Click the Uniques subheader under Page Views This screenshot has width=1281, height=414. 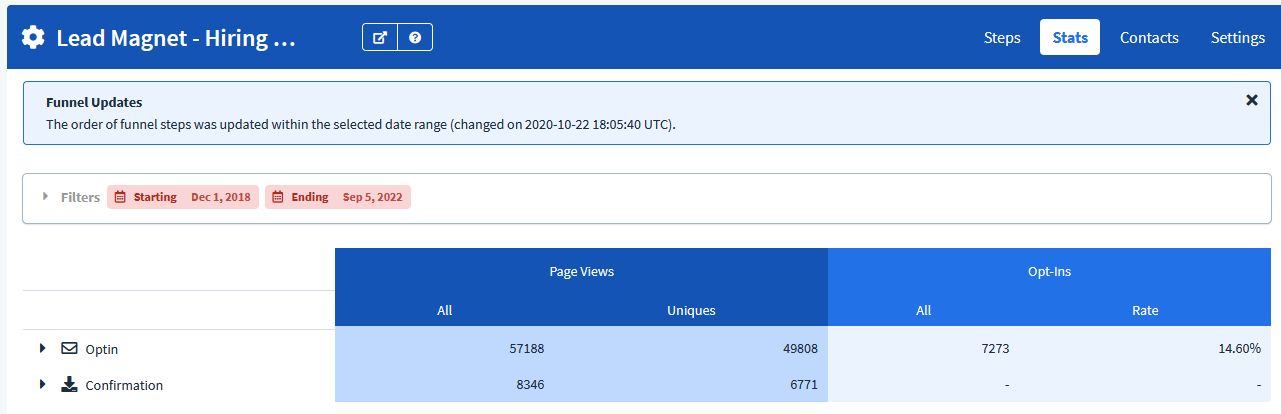(691, 310)
